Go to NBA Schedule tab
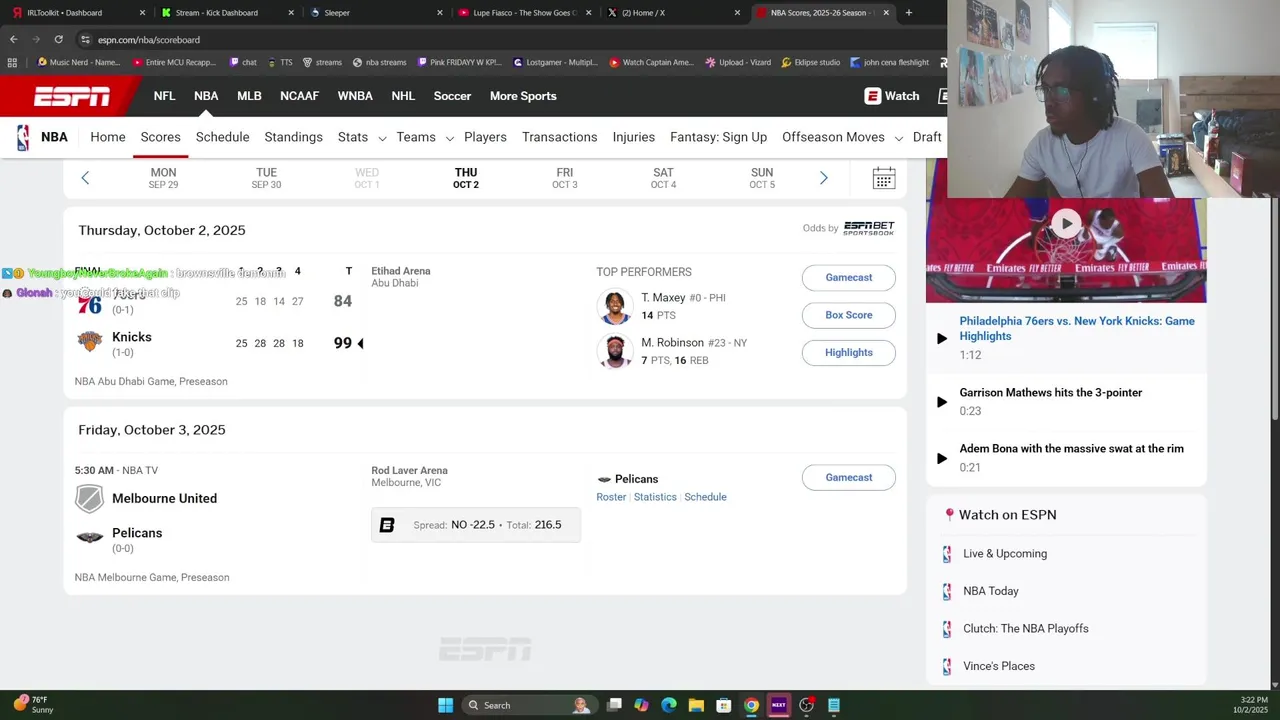Screen dimensions: 1280x720 pyautogui.click(x=222, y=137)
